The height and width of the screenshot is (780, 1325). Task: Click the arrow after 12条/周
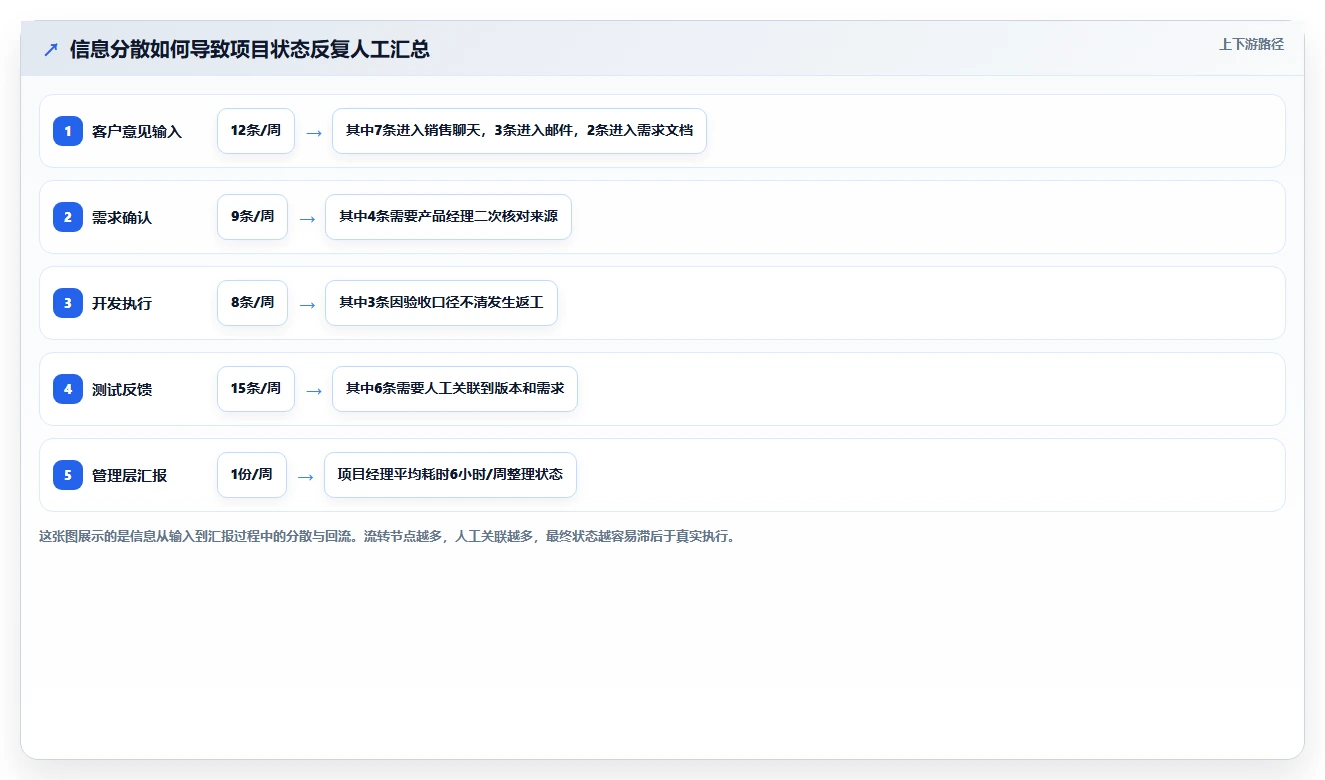click(x=314, y=132)
